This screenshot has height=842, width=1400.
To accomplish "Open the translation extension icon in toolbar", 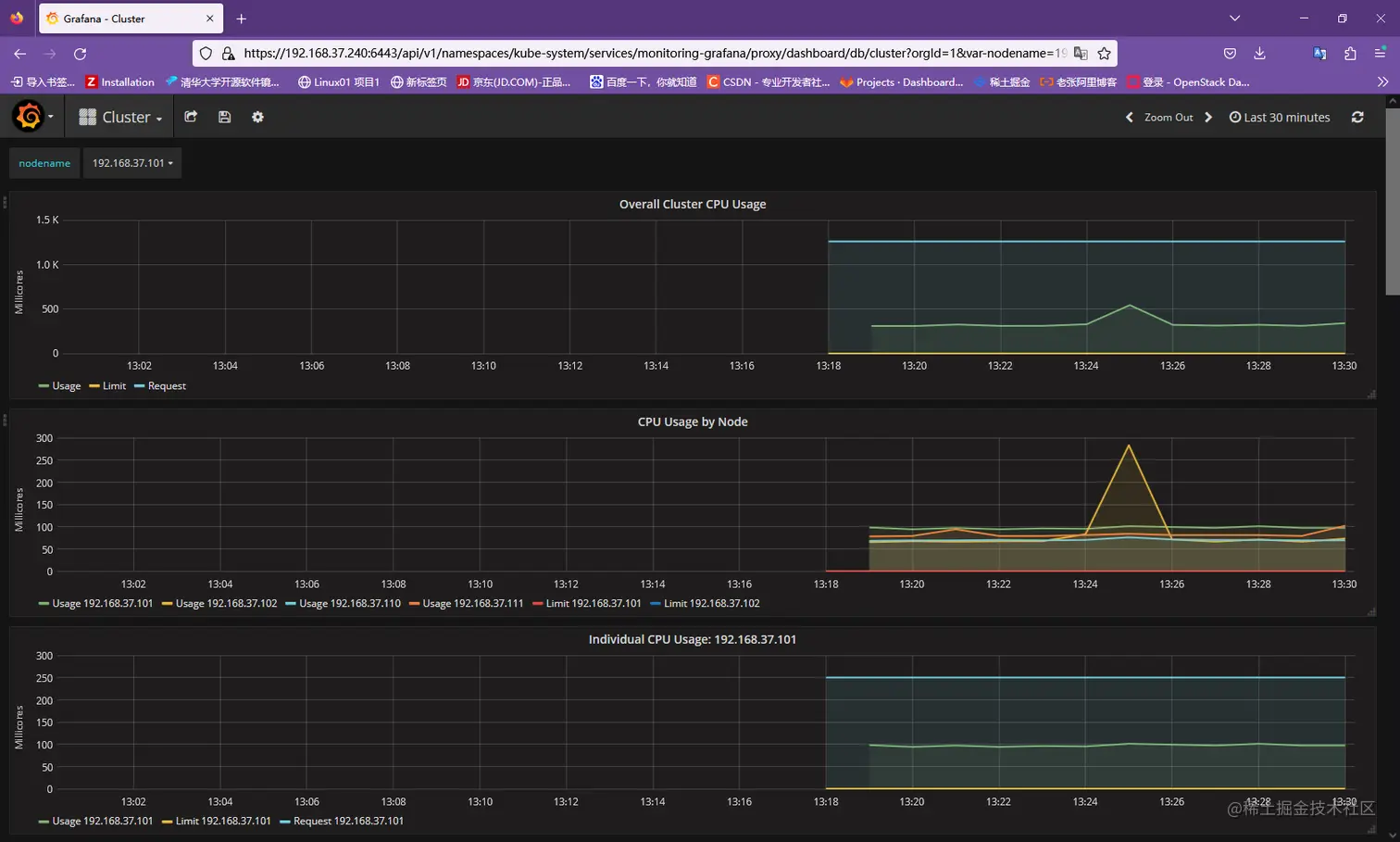I will pos(1319,54).
